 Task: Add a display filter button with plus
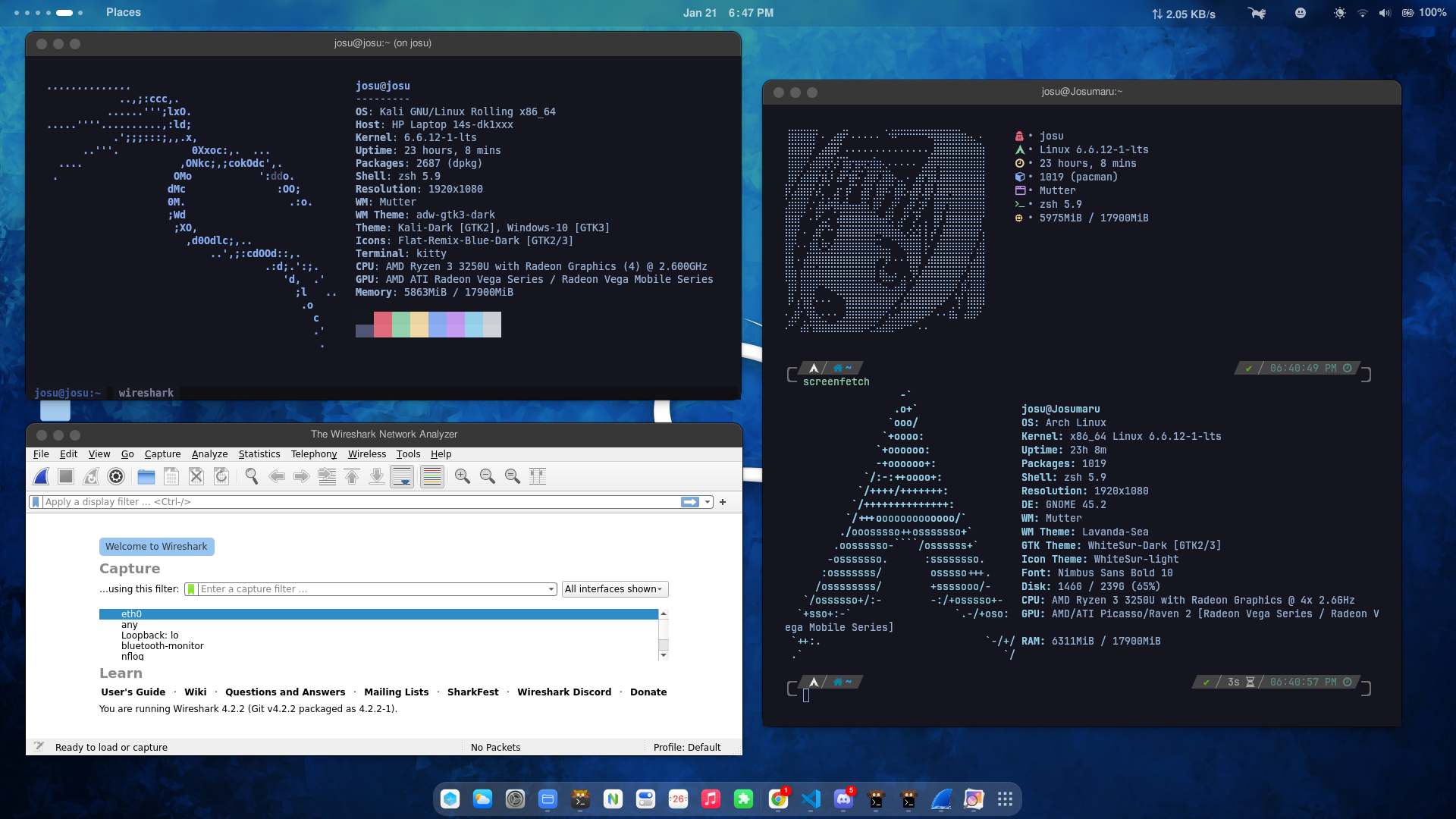coord(723,502)
